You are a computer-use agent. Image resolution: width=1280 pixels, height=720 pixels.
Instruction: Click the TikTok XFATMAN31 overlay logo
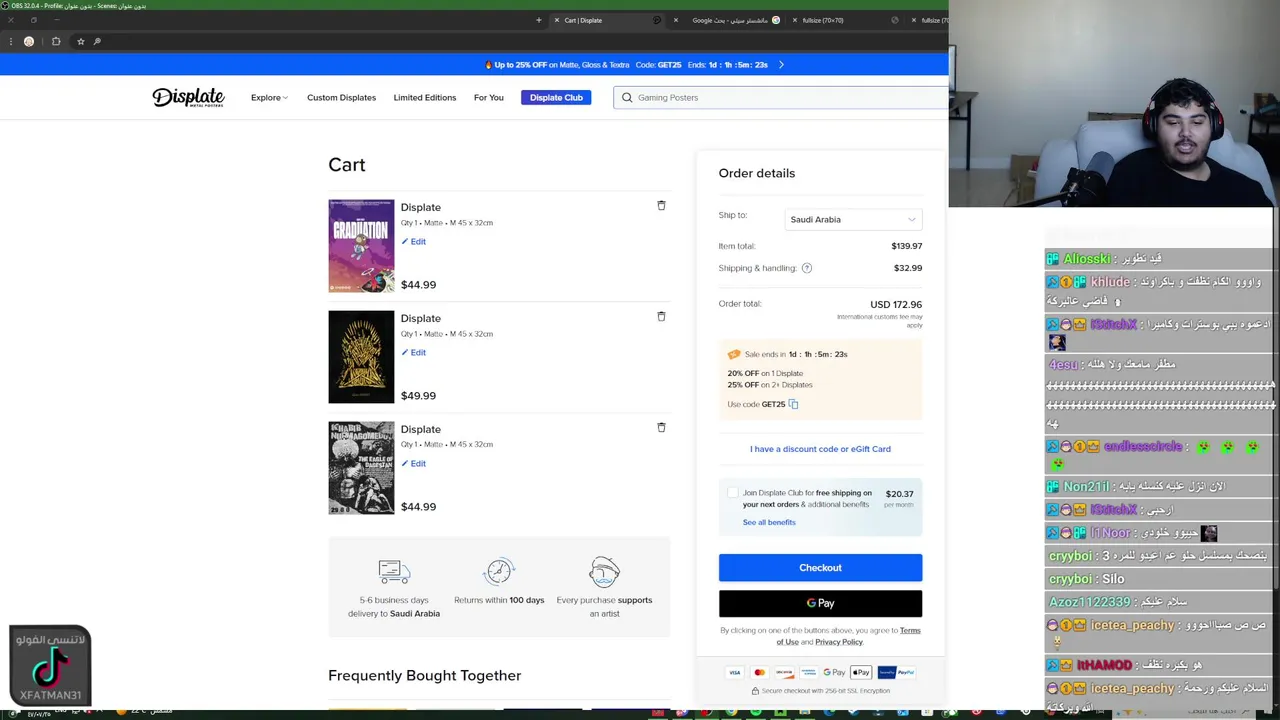pos(50,666)
